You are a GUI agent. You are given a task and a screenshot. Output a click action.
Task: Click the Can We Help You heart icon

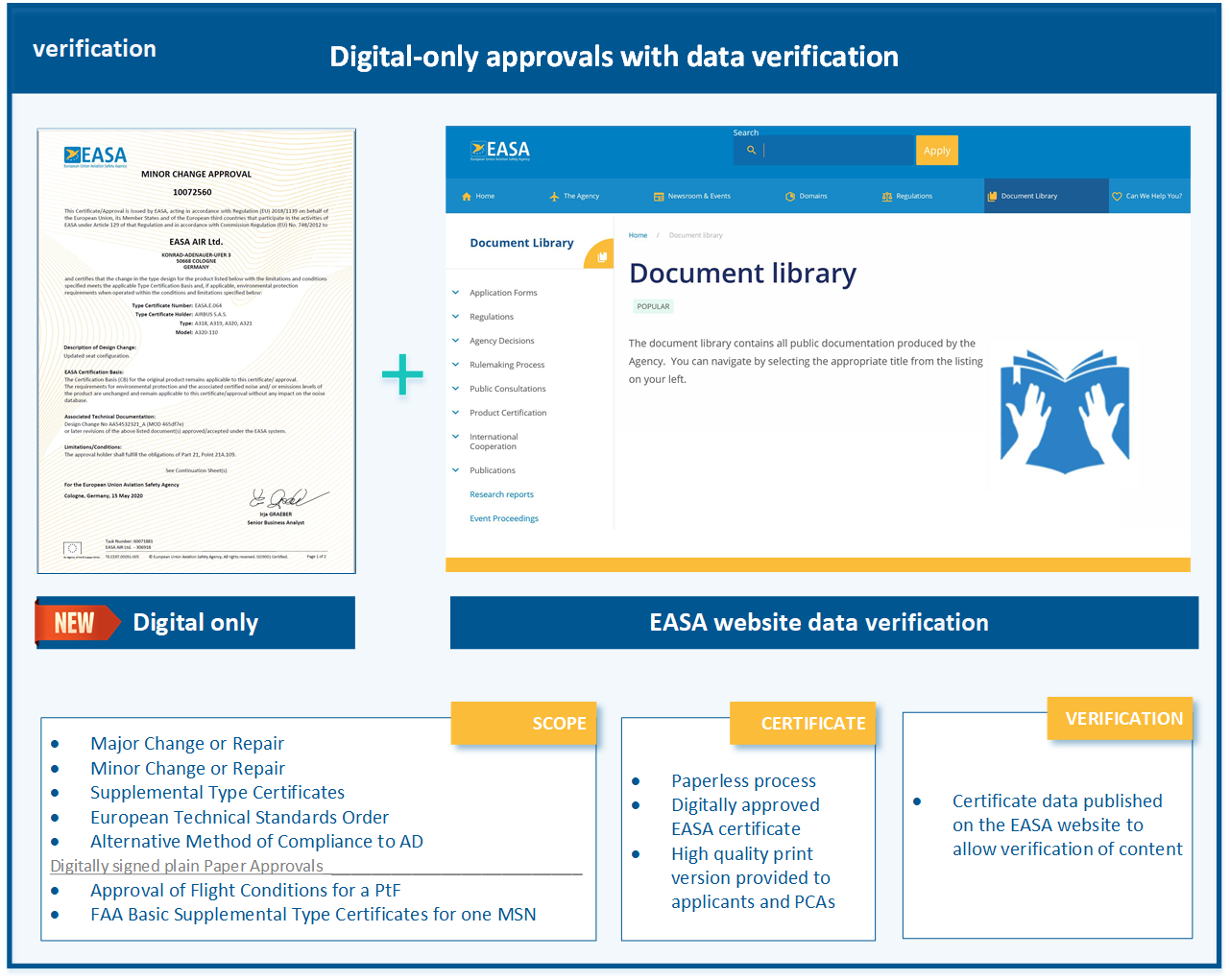click(1117, 197)
